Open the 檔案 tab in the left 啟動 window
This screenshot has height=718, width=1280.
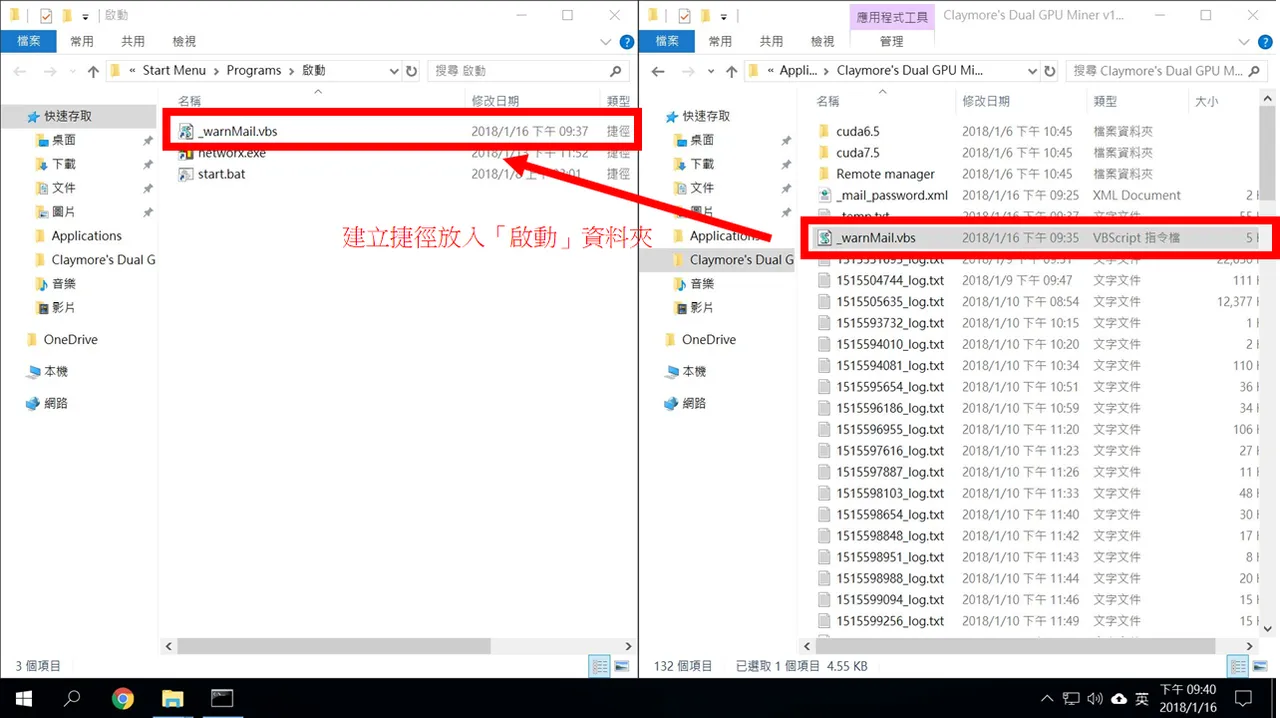28,41
